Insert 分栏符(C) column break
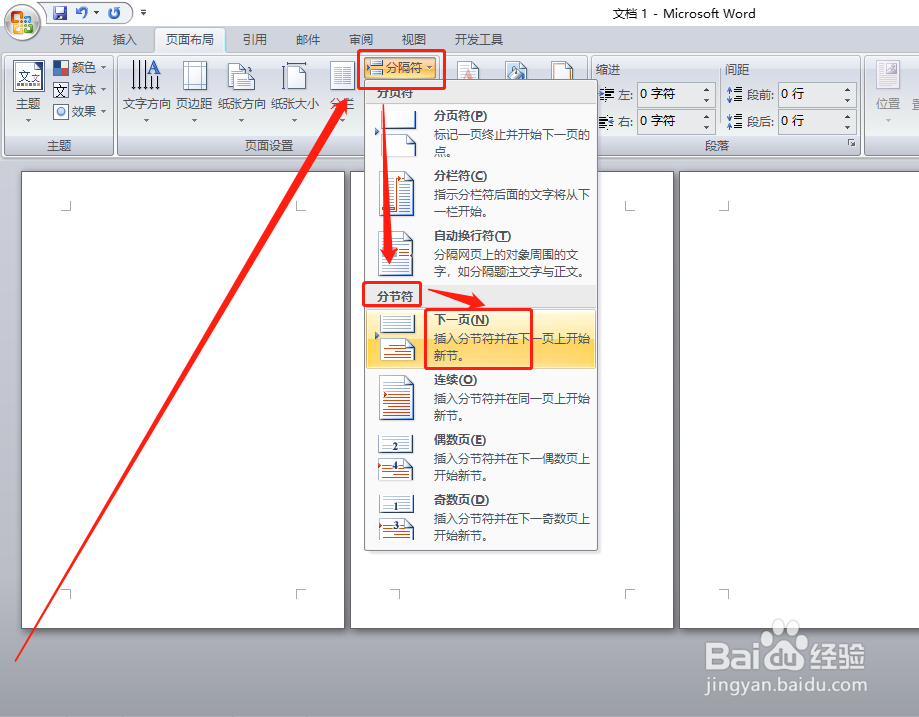Viewport: 919px width, 717px height. (x=481, y=193)
